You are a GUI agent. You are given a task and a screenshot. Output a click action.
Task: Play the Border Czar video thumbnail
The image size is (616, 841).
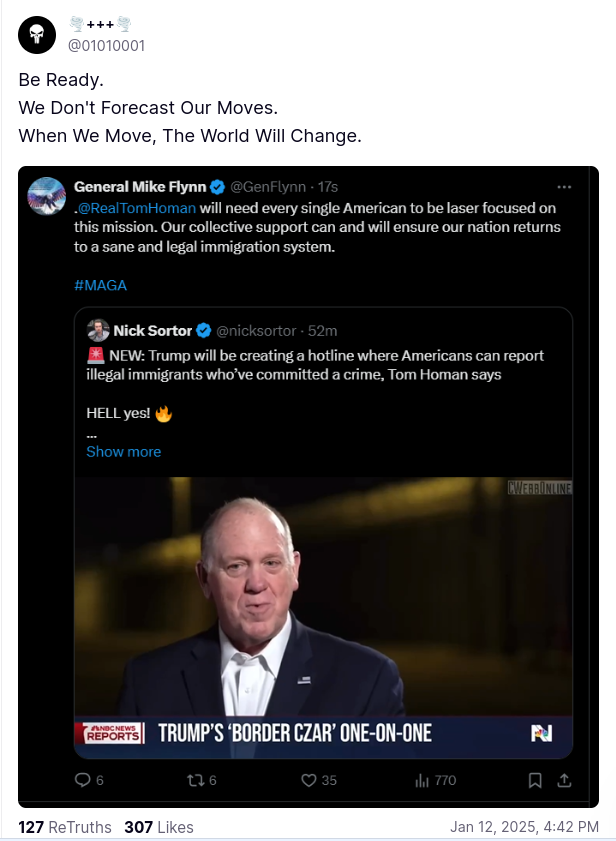tap(323, 615)
